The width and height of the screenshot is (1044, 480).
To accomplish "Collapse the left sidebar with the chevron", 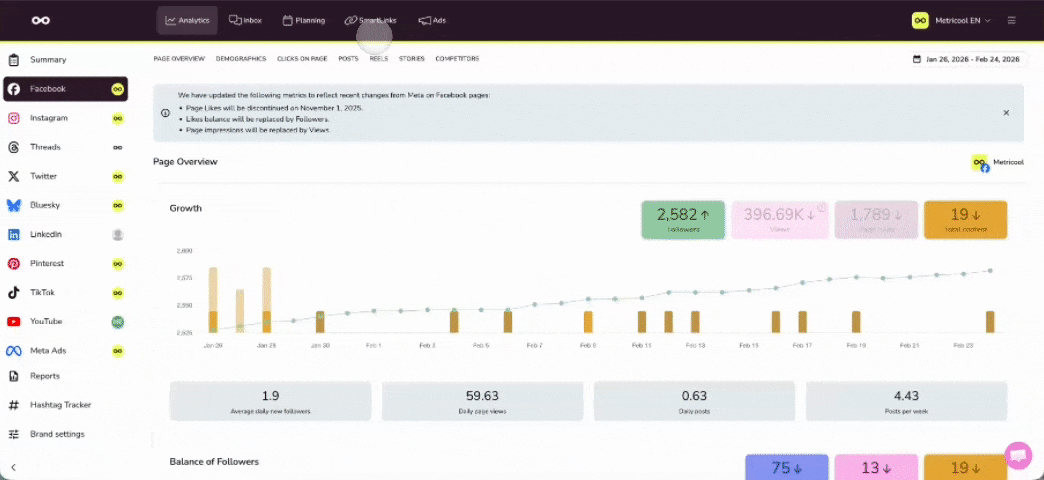I will pyautogui.click(x=14, y=467).
